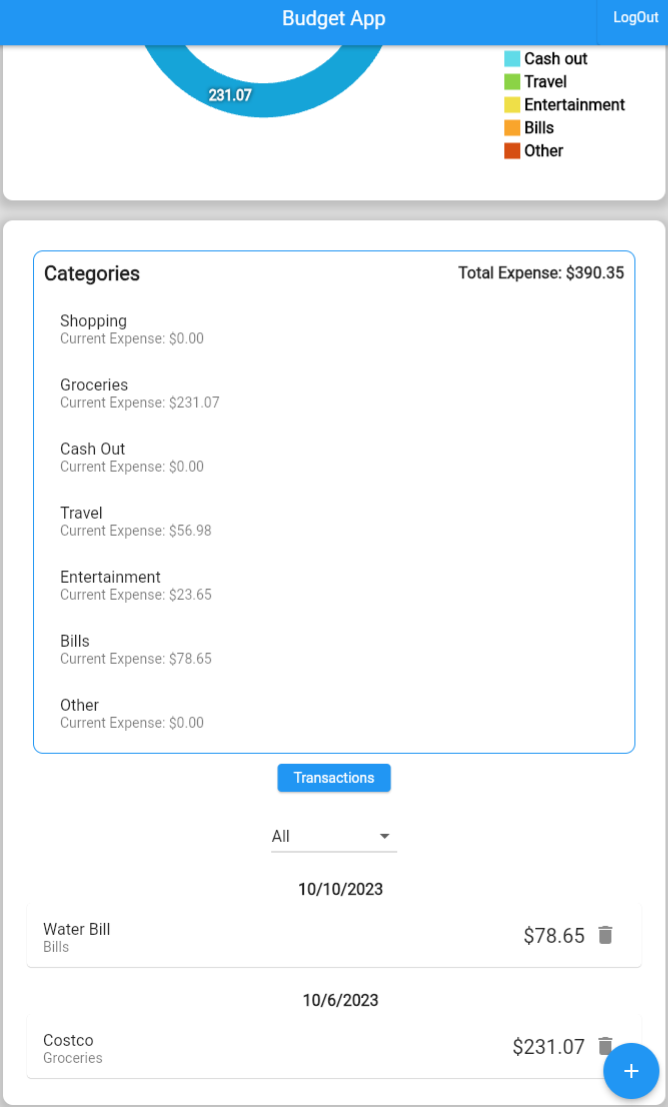Viewport: 668px width, 1107px height.
Task: Click the Budget App title bar
Action: pyautogui.click(x=333, y=17)
